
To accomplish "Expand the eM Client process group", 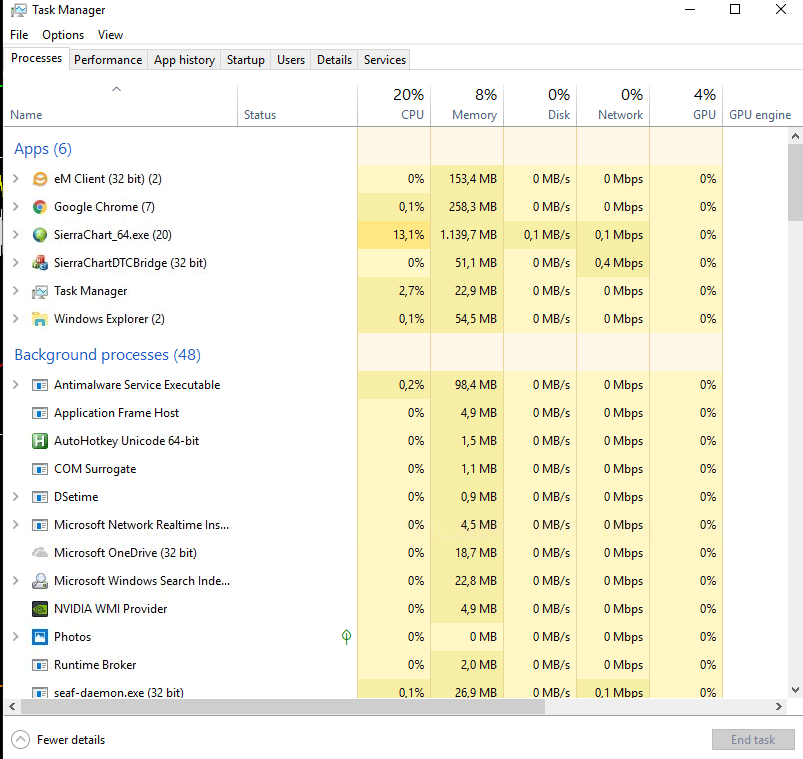I will 16,179.
